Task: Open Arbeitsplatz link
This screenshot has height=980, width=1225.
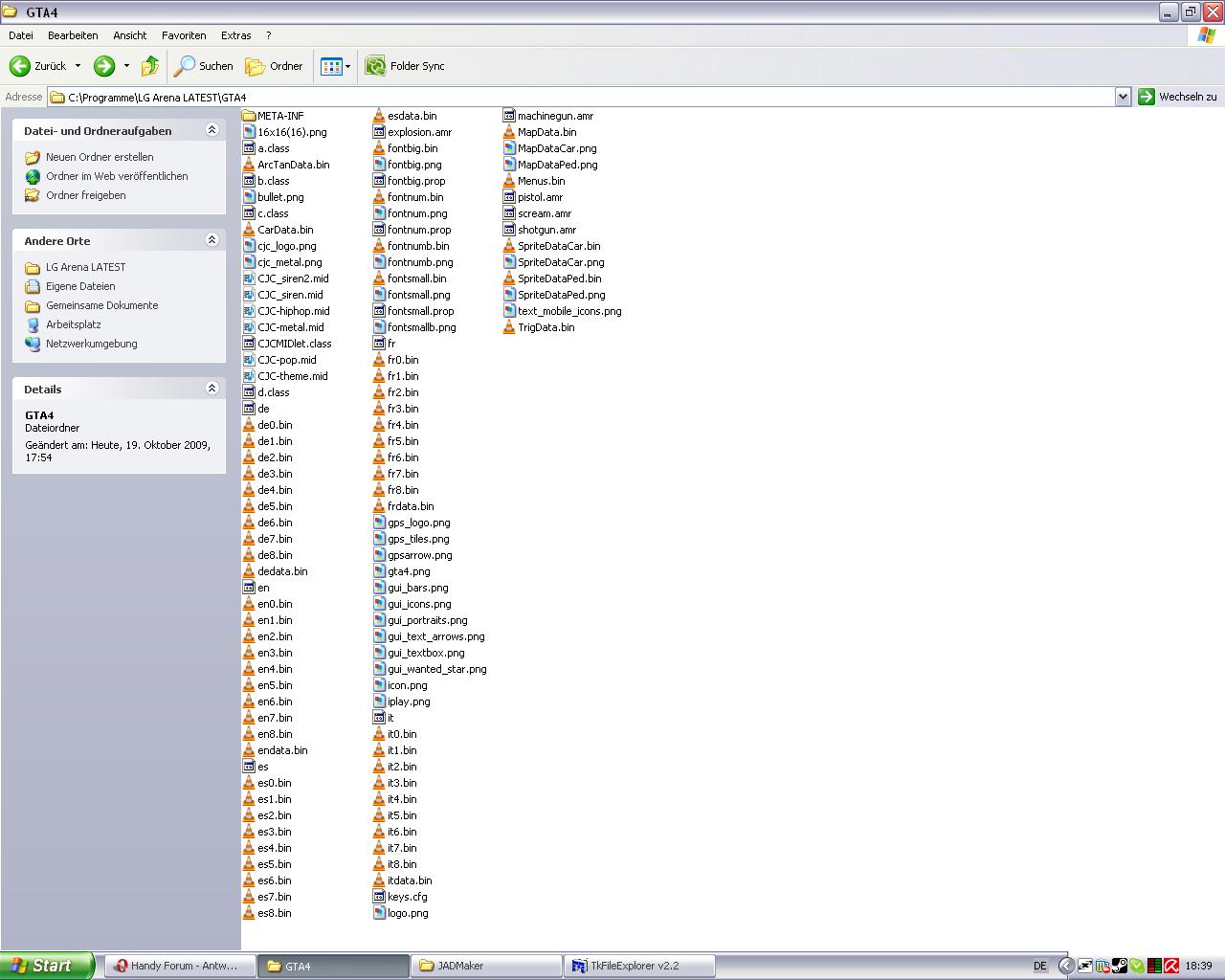Action: coord(74,324)
